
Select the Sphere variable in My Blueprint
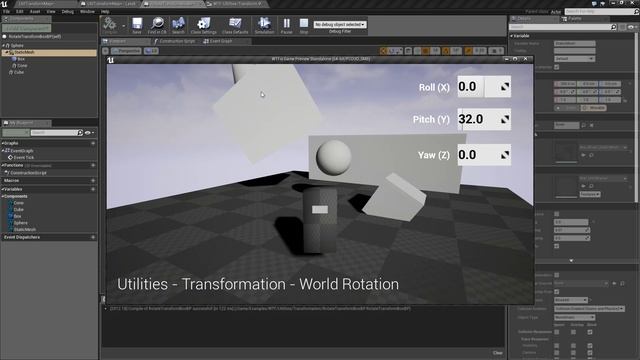tap(20, 223)
